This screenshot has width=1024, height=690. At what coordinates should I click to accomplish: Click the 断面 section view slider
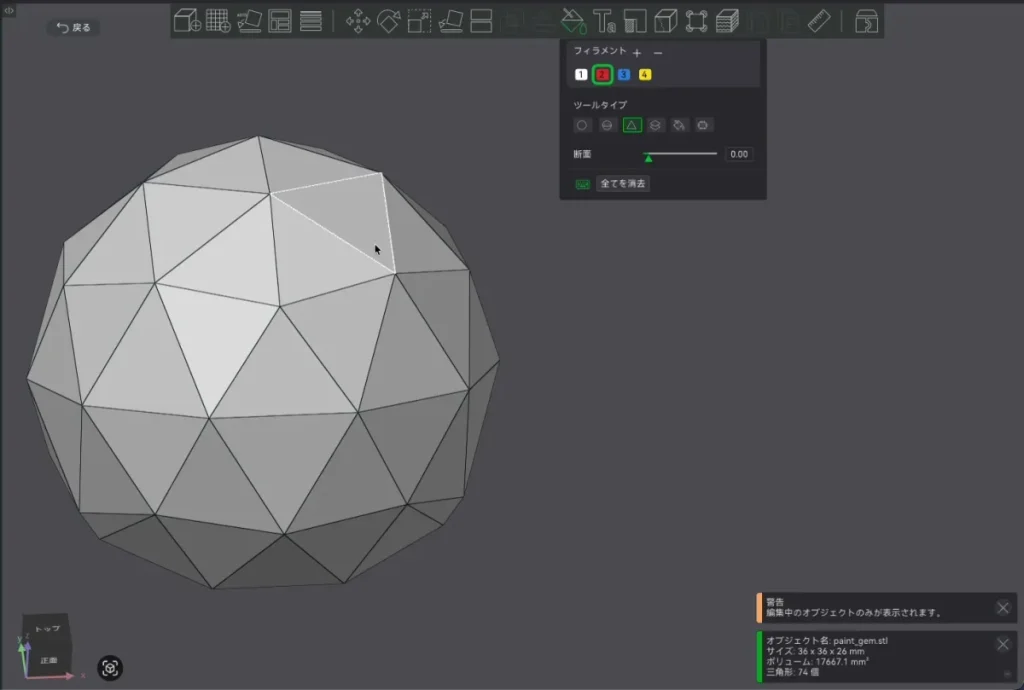point(680,155)
